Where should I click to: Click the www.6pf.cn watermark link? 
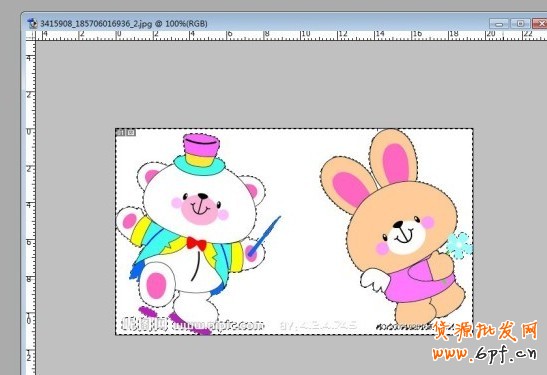click(485, 354)
